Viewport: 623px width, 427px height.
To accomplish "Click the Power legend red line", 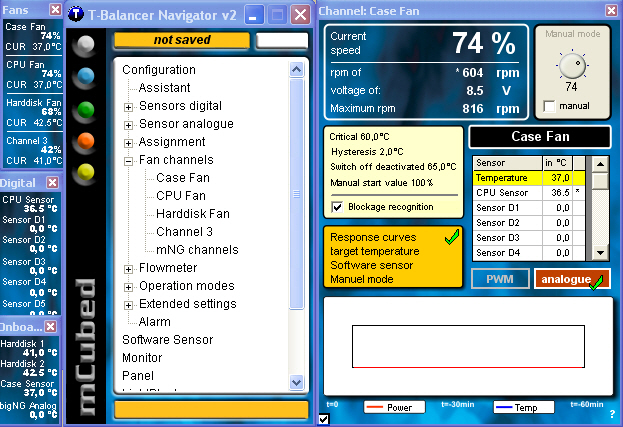I will coord(375,407).
